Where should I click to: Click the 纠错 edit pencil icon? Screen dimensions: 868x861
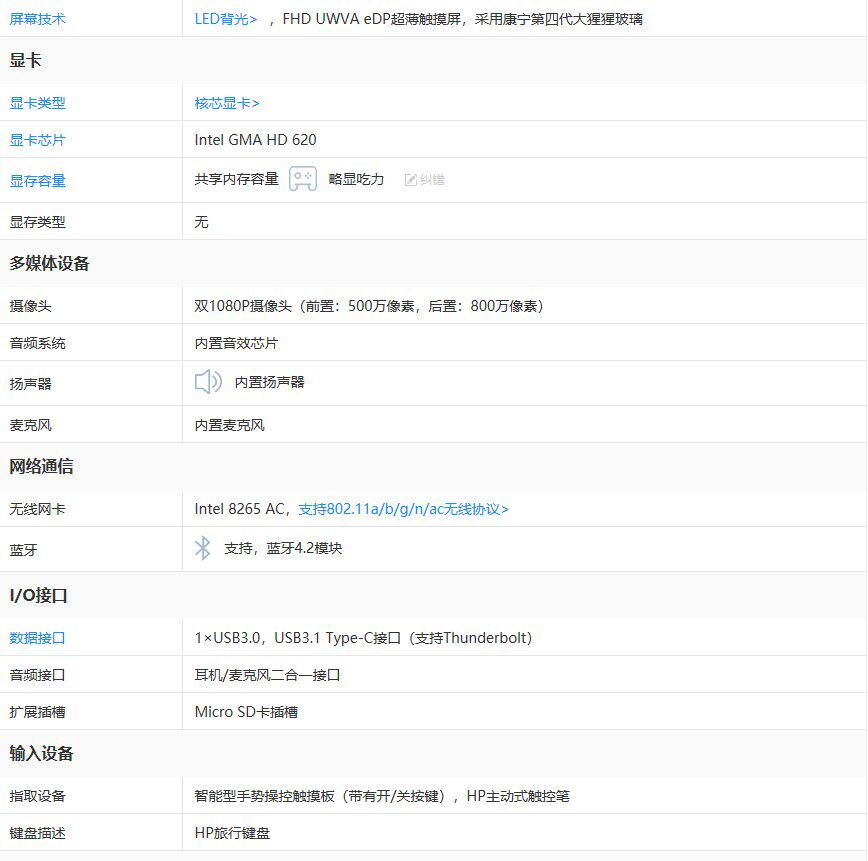click(x=410, y=180)
